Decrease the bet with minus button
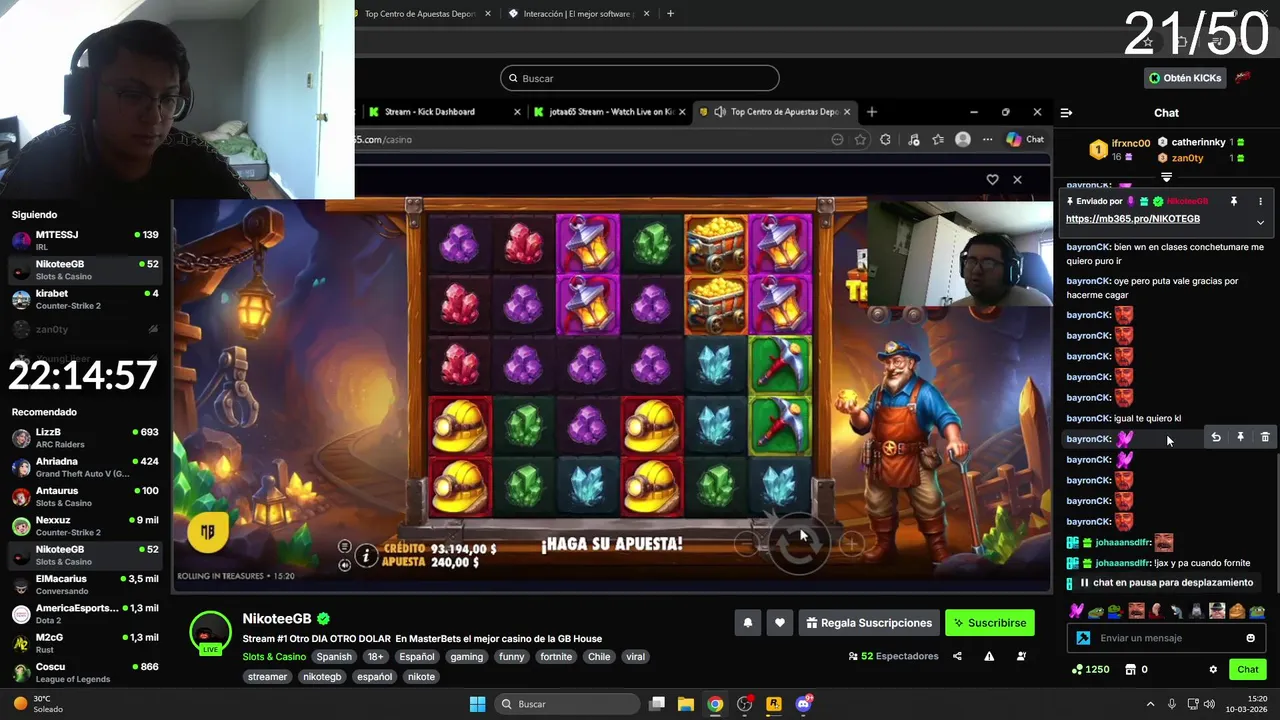The height and width of the screenshot is (720, 1280). tap(746, 544)
